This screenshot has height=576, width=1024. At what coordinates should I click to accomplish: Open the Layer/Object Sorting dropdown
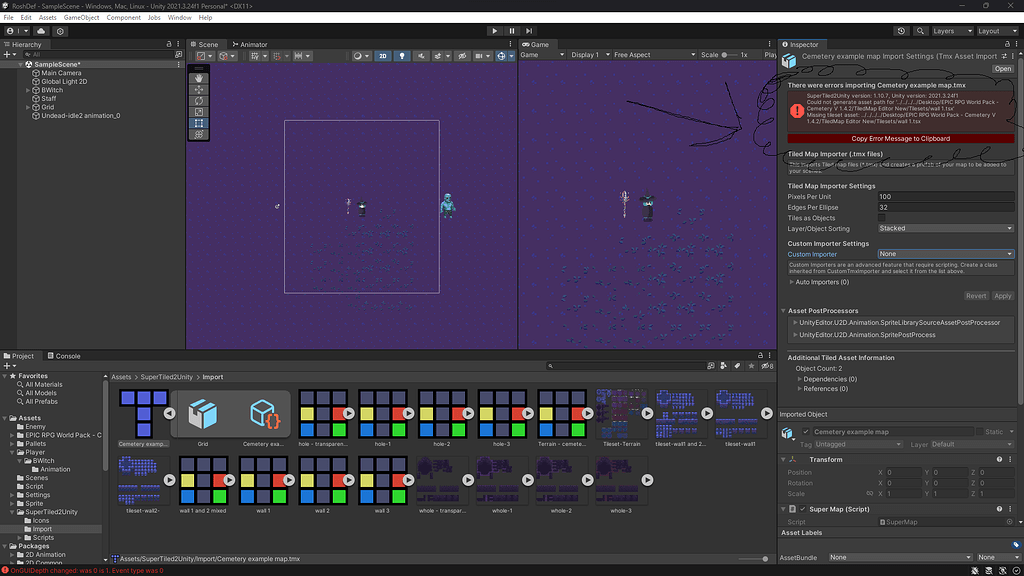(x=945, y=228)
